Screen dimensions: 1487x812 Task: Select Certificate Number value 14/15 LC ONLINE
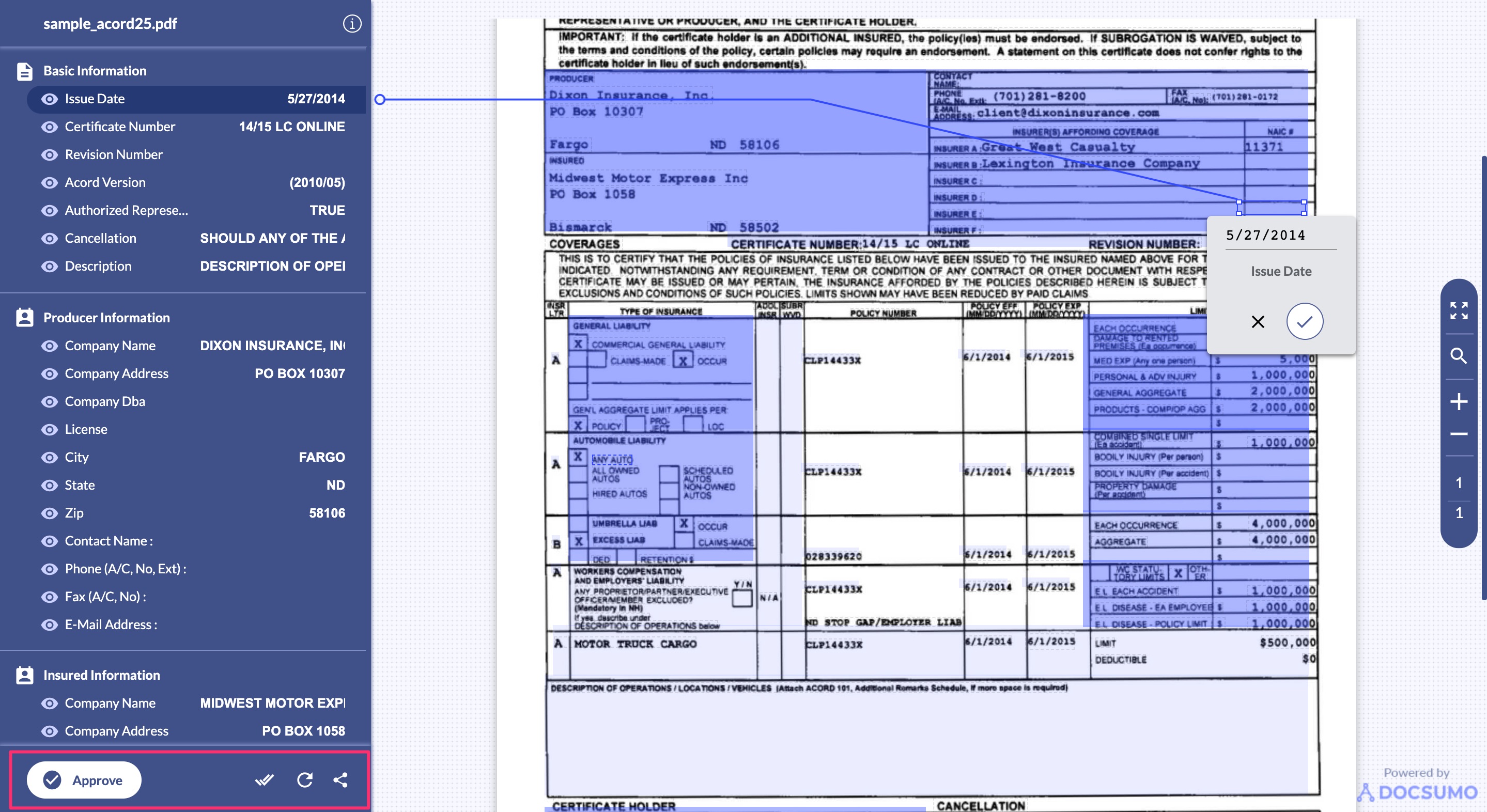pyautogui.click(x=292, y=127)
